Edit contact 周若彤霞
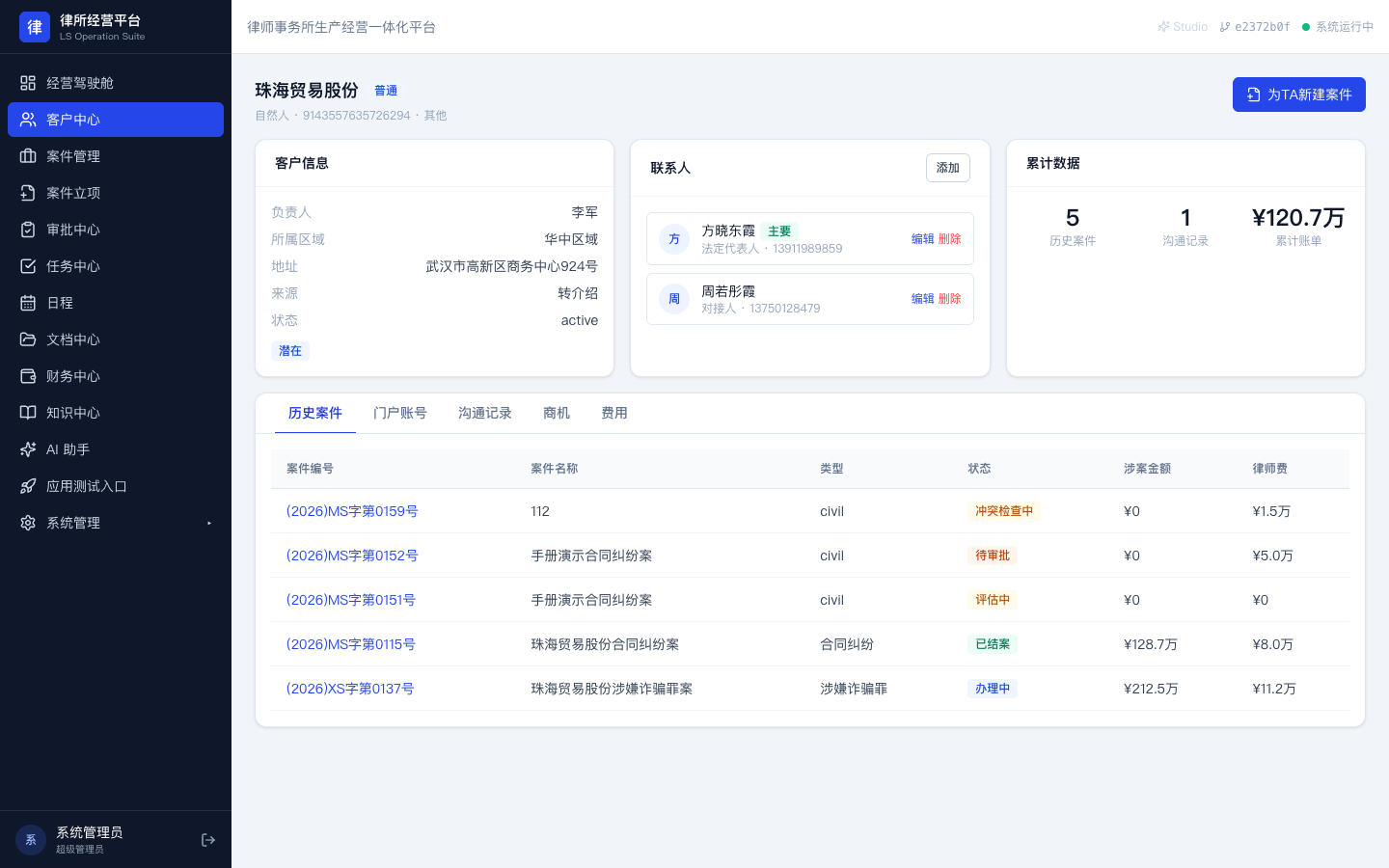The height and width of the screenshot is (868, 1389). [923, 299]
